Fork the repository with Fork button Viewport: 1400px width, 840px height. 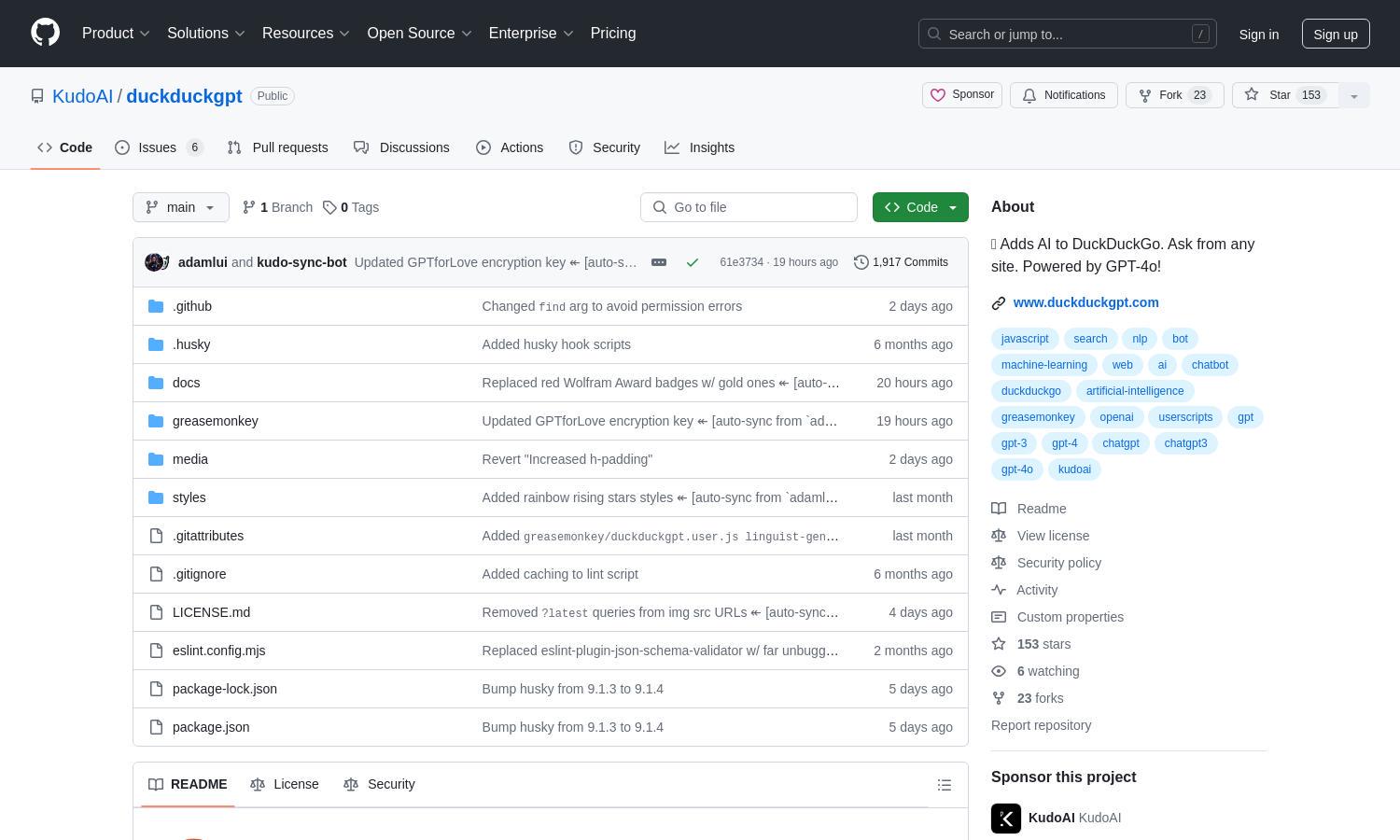1175,95
